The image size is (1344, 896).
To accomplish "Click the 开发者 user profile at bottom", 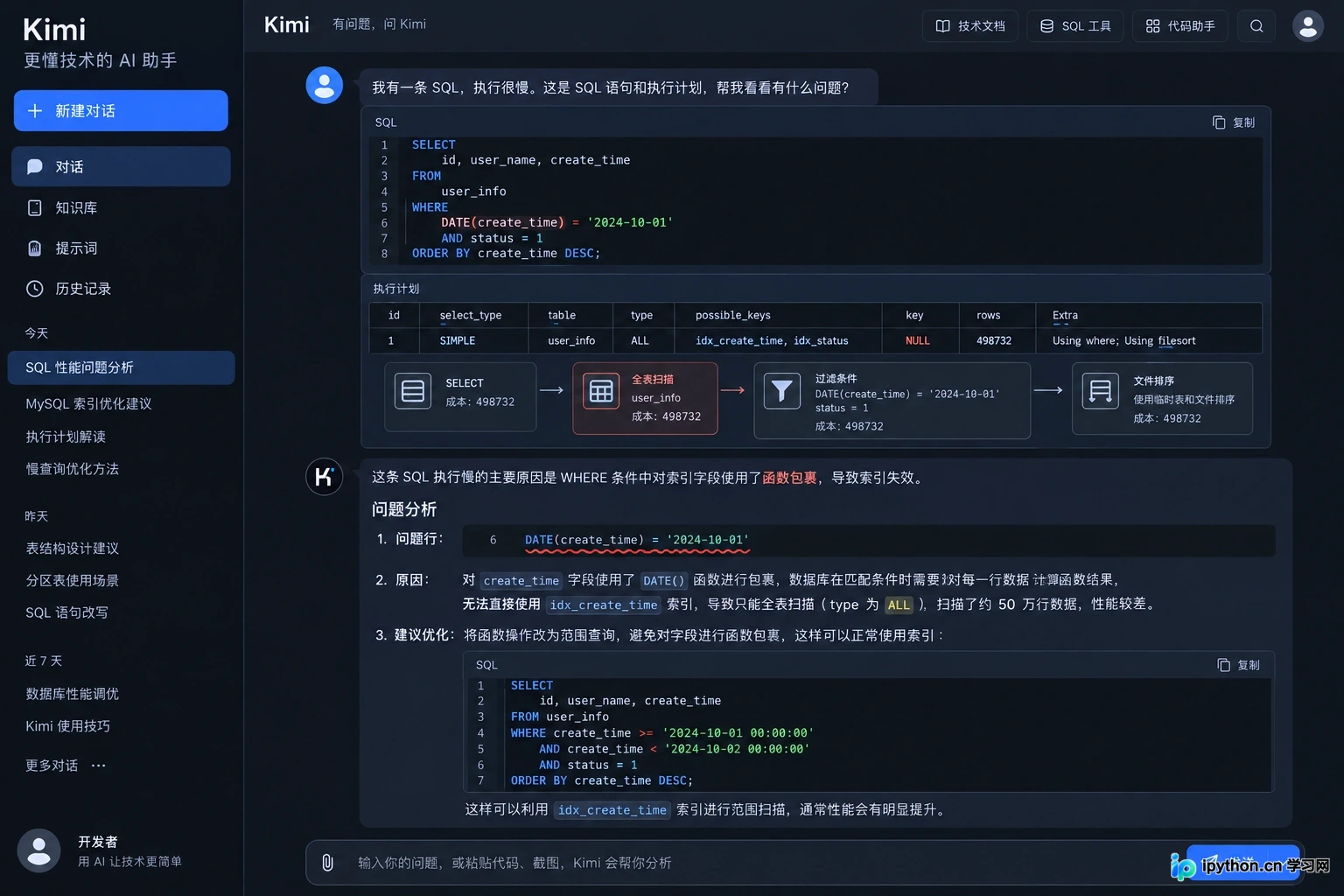I will pos(101,850).
